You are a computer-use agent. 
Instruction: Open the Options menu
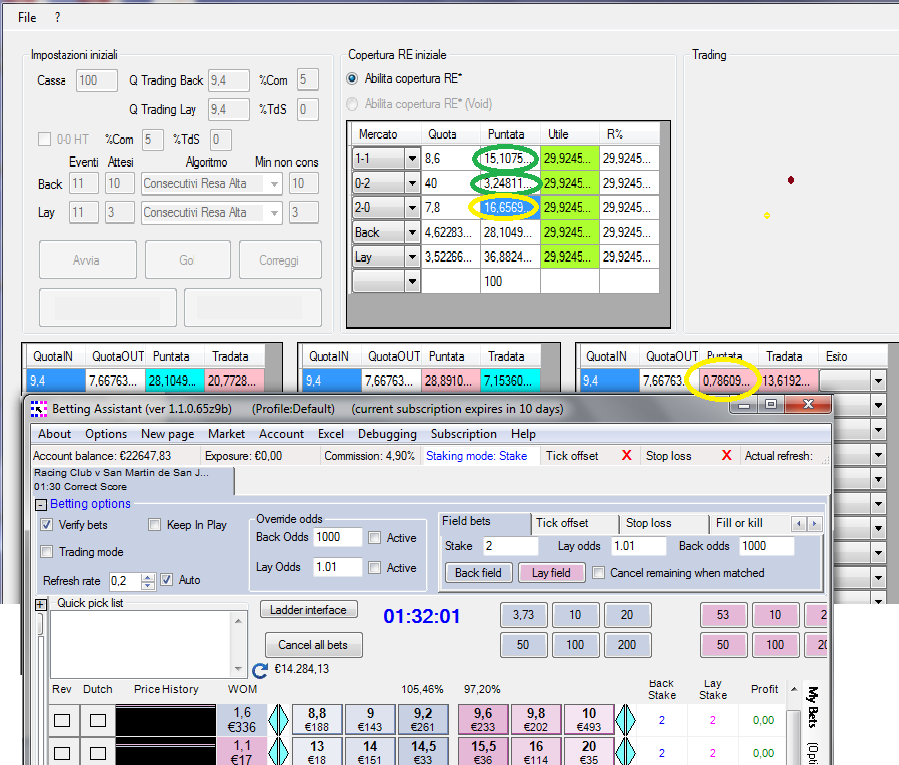[106, 434]
